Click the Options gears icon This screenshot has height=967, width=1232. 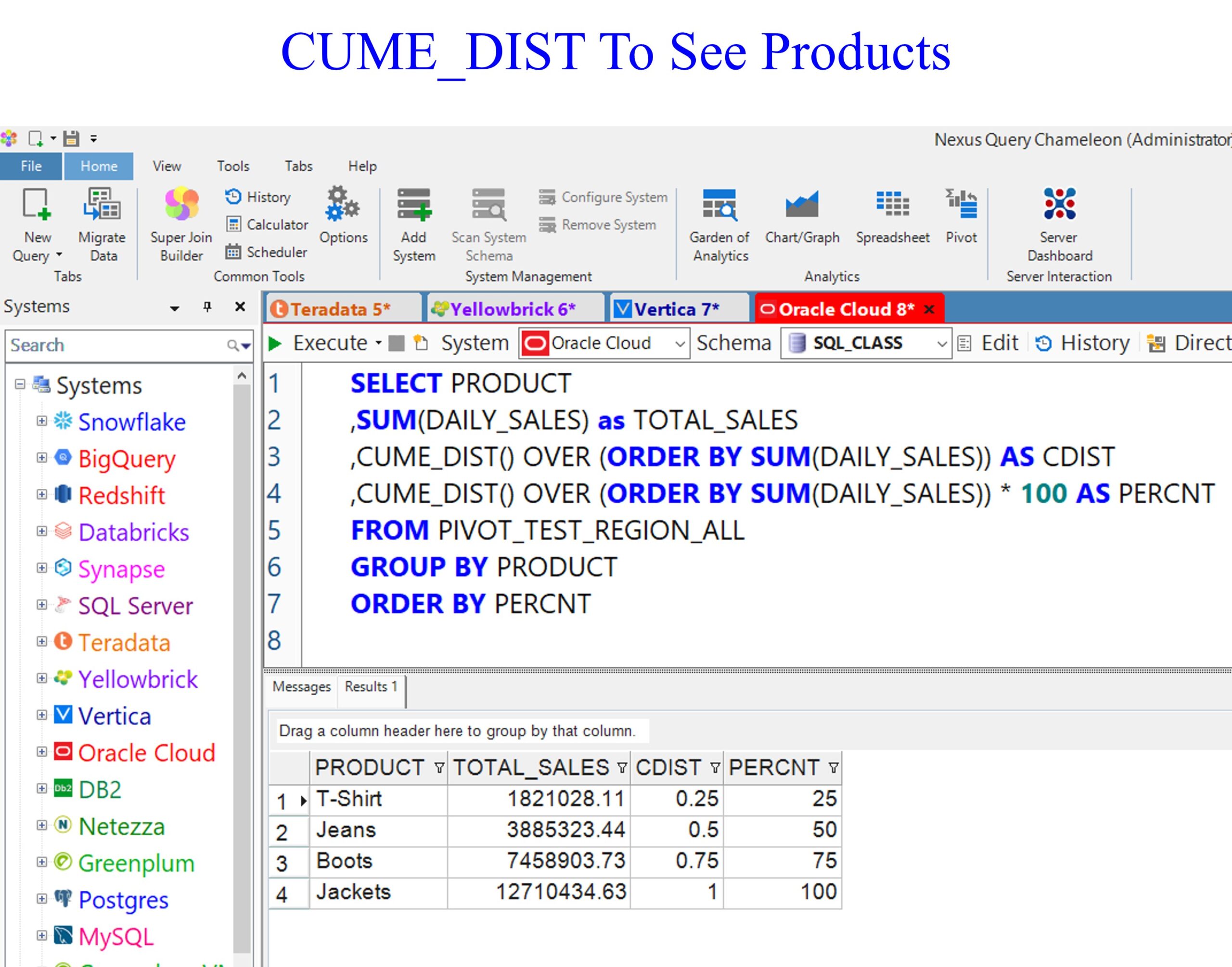(343, 204)
